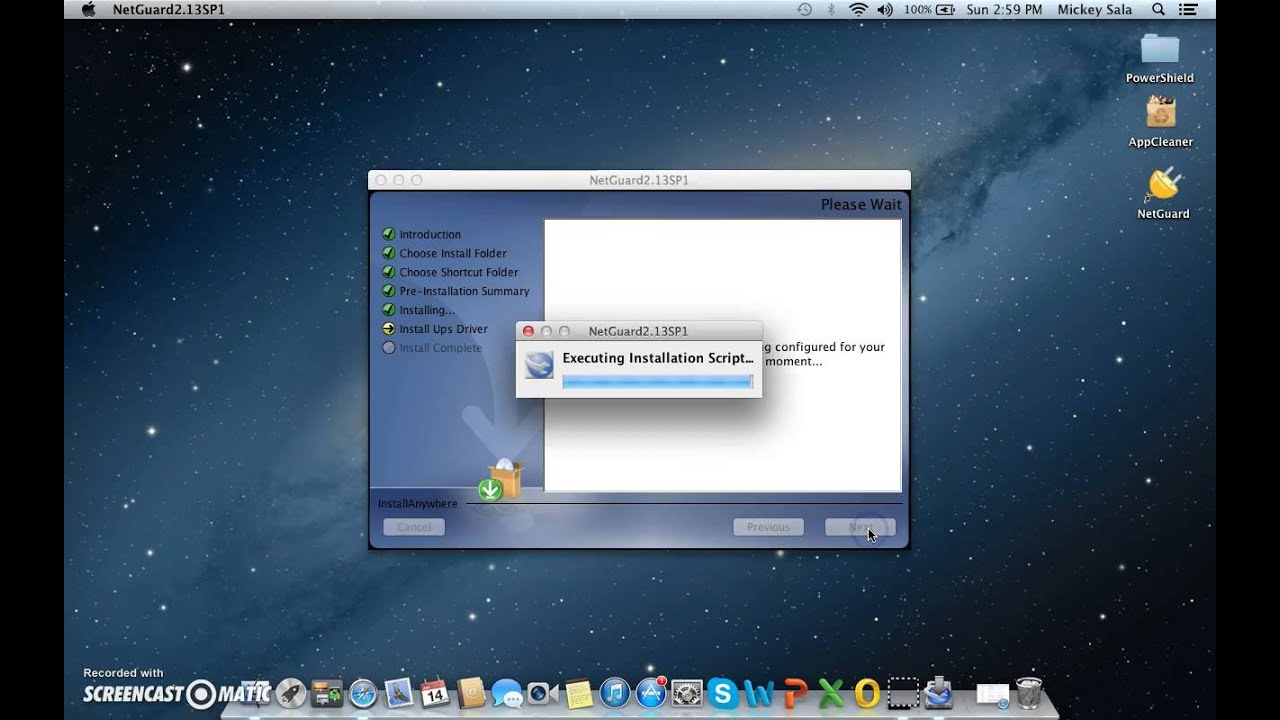This screenshot has height=720, width=1280.
Task: Click the installation script progress bar
Action: pos(657,381)
